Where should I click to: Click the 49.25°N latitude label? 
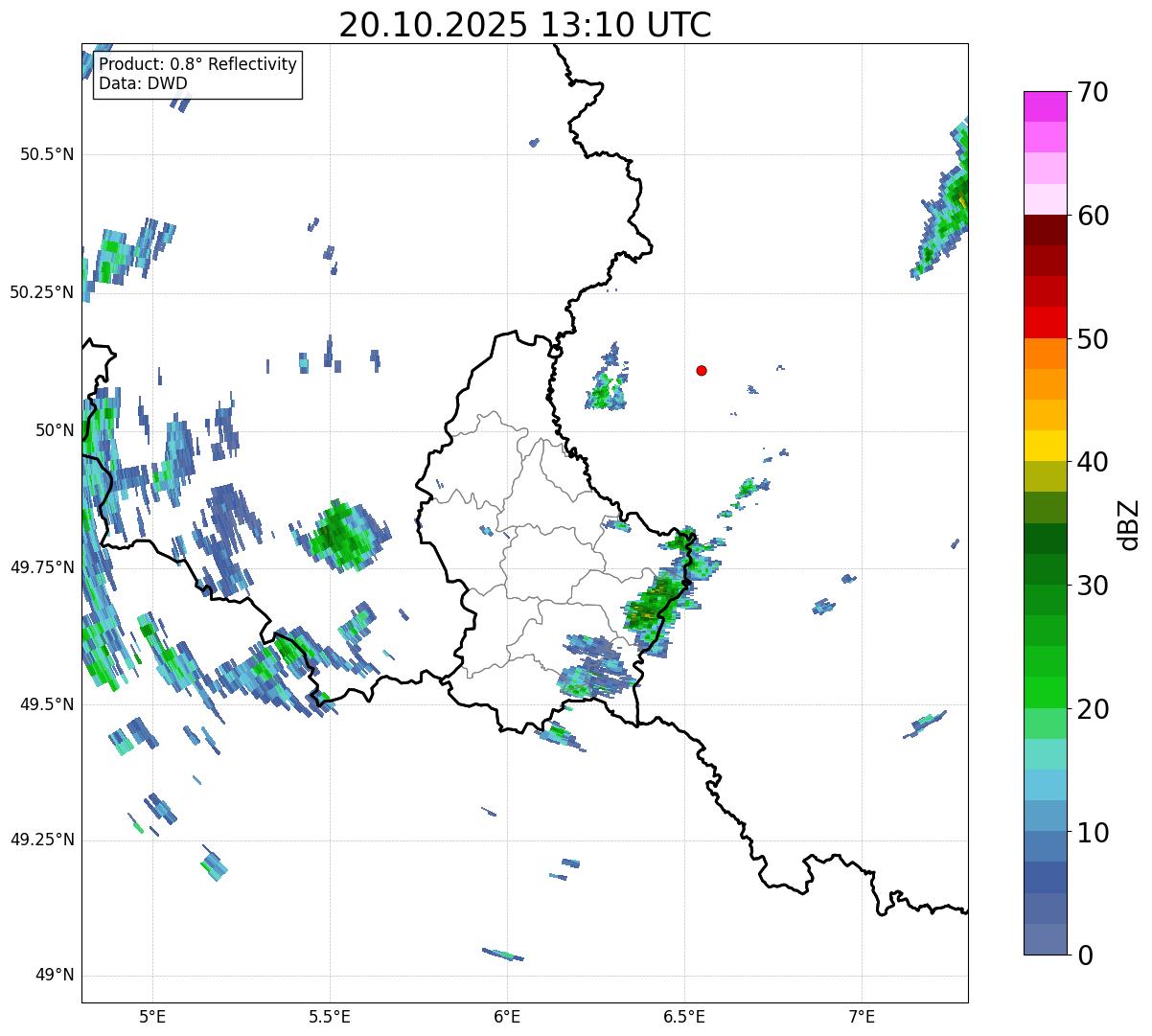point(41,840)
